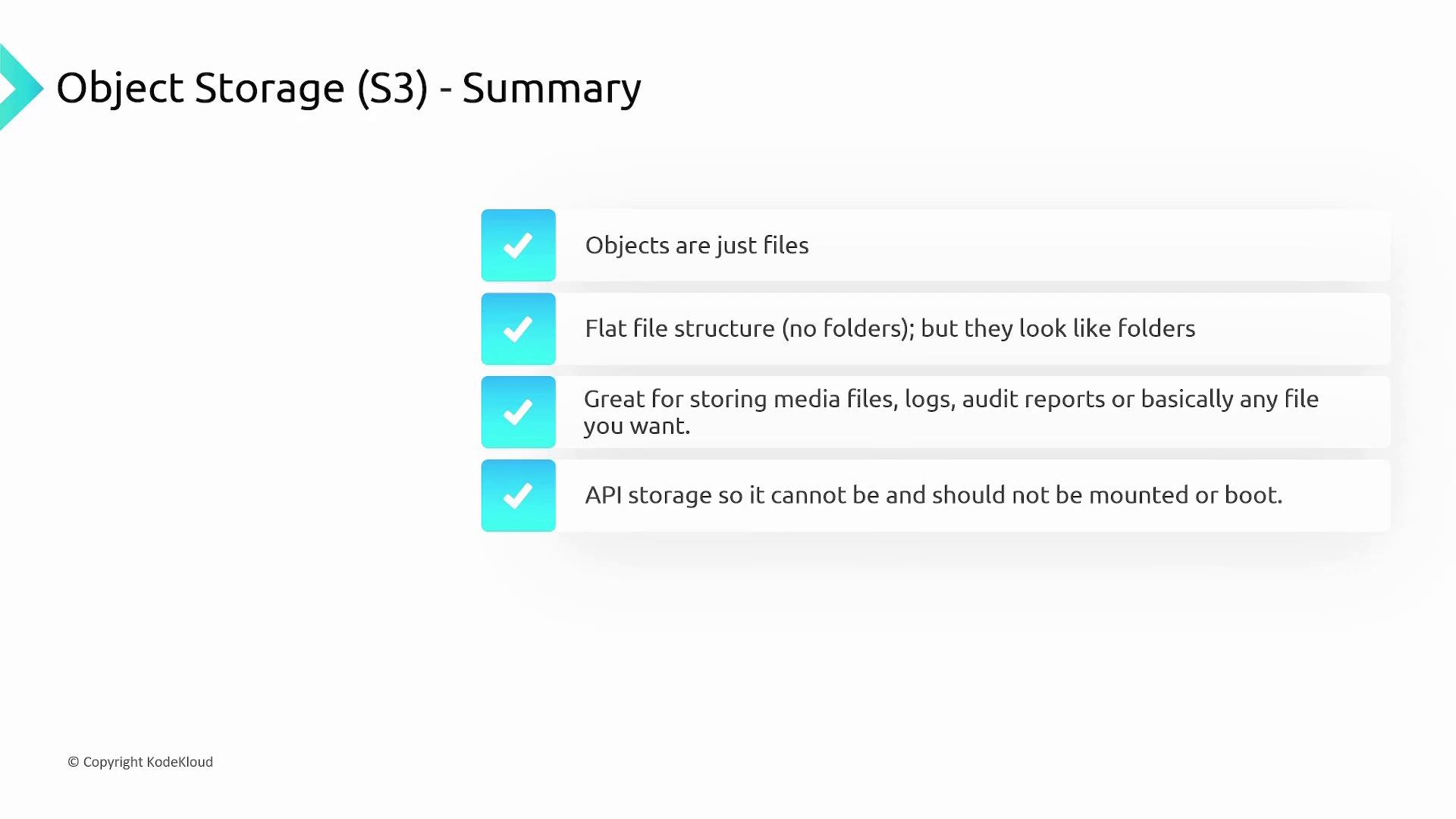Select the "you want." line of text
The width and height of the screenshot is (1456, 819).
pyautogui.click(x=636, y=426)
